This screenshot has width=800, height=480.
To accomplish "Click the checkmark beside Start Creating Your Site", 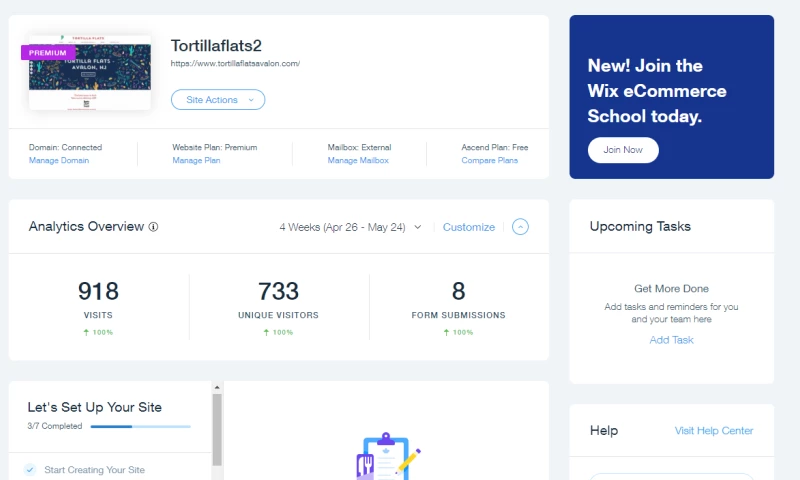I will click(x=30, y=469).
